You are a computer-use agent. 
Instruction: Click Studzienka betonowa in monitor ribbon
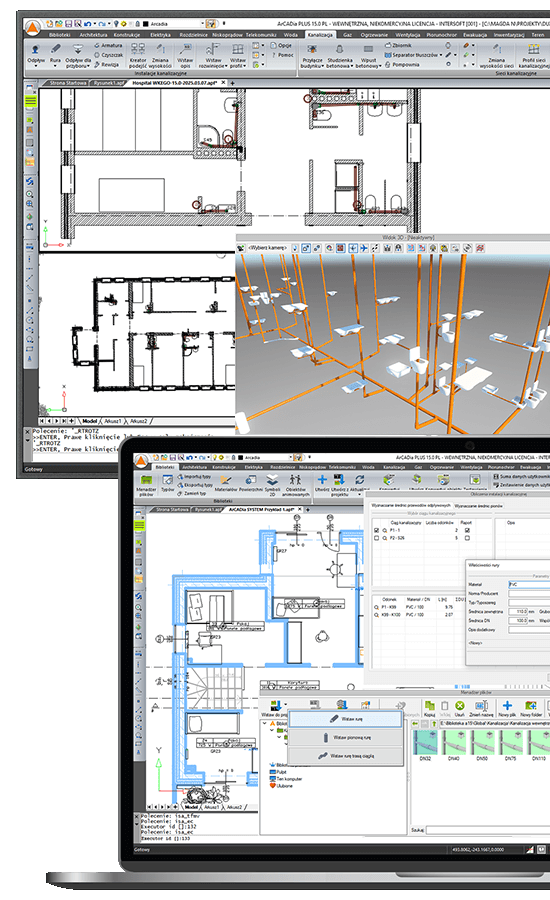[339, 56]
